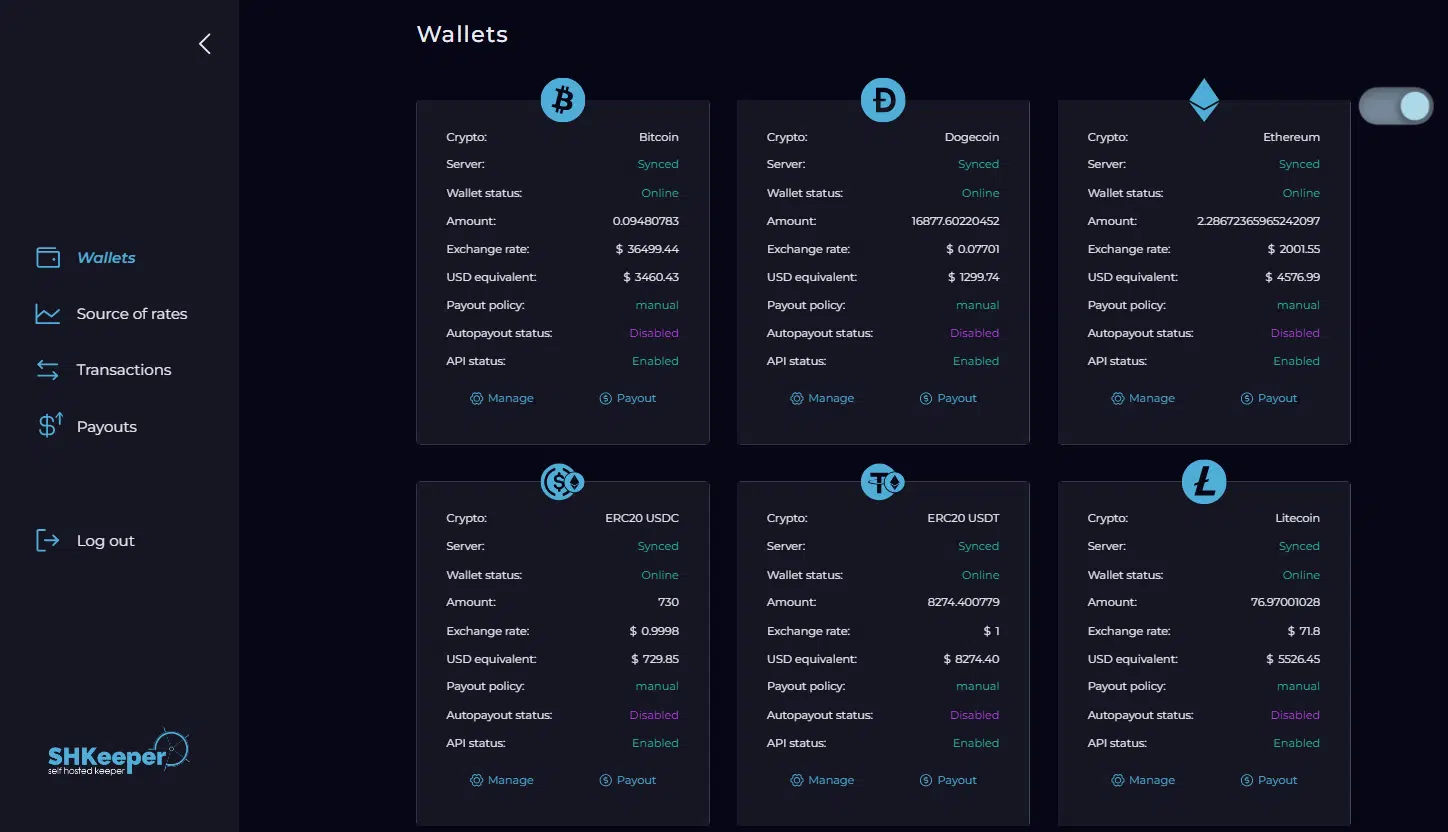Select Log out from the sidebar
This screenshot has width=1448, height=832.
coord(104,540)
